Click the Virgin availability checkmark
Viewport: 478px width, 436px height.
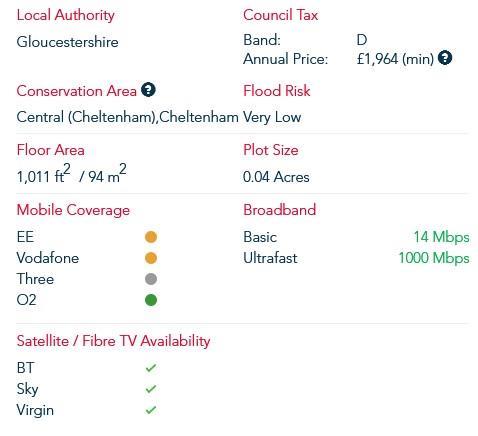151,410
